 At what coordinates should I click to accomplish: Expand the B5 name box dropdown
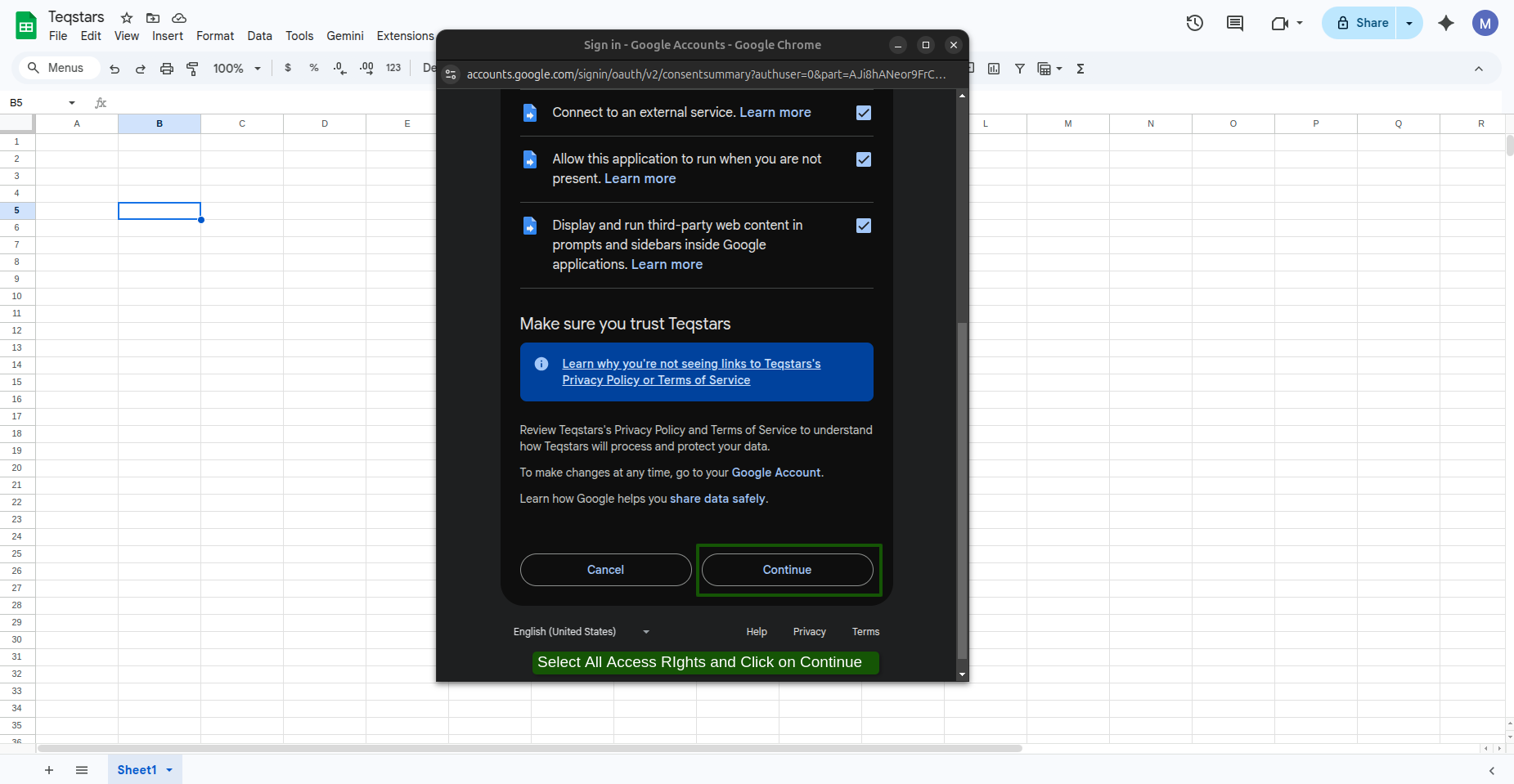click(x=72, y=103)
